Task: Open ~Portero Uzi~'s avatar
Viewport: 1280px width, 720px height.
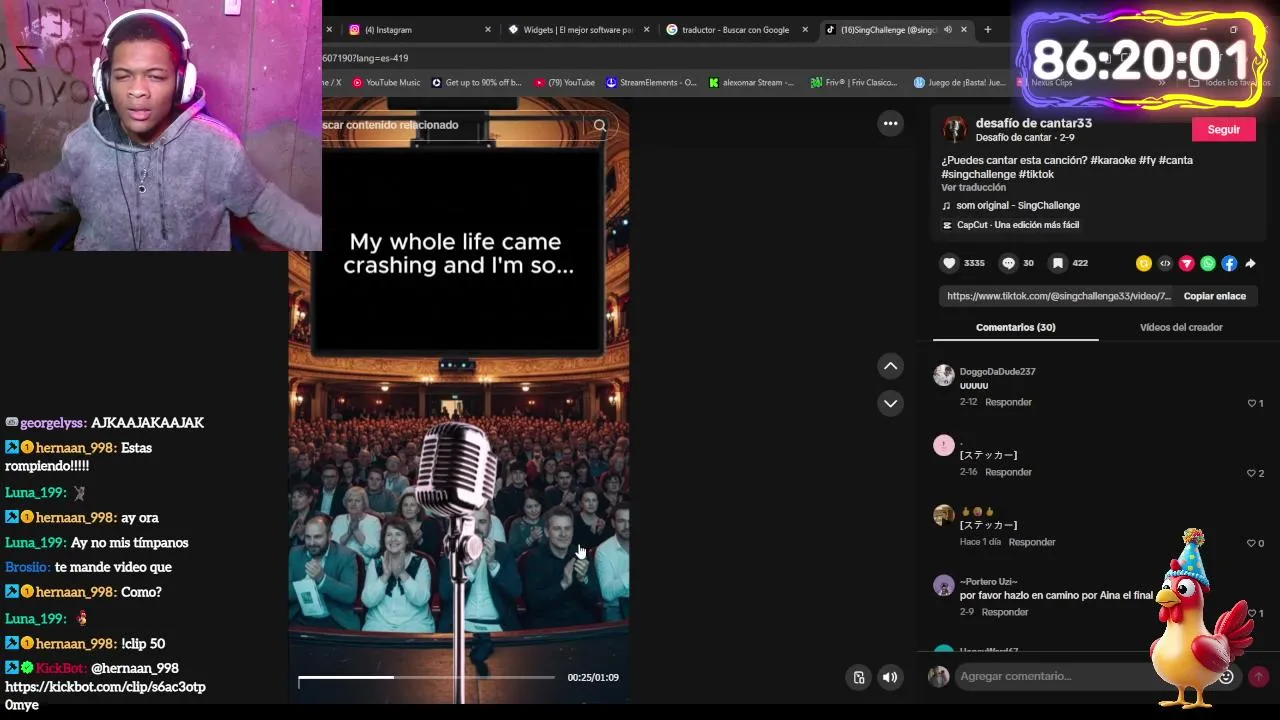Action: pyautogui.click(x=943, y=585)
